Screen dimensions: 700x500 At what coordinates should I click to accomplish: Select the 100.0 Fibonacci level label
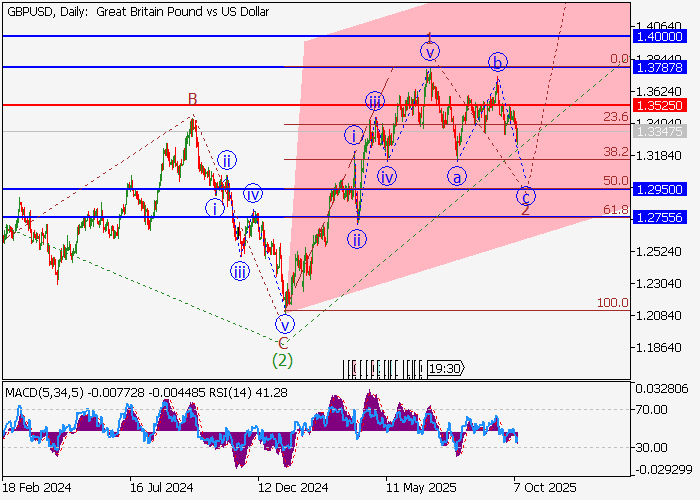(612, 303)
